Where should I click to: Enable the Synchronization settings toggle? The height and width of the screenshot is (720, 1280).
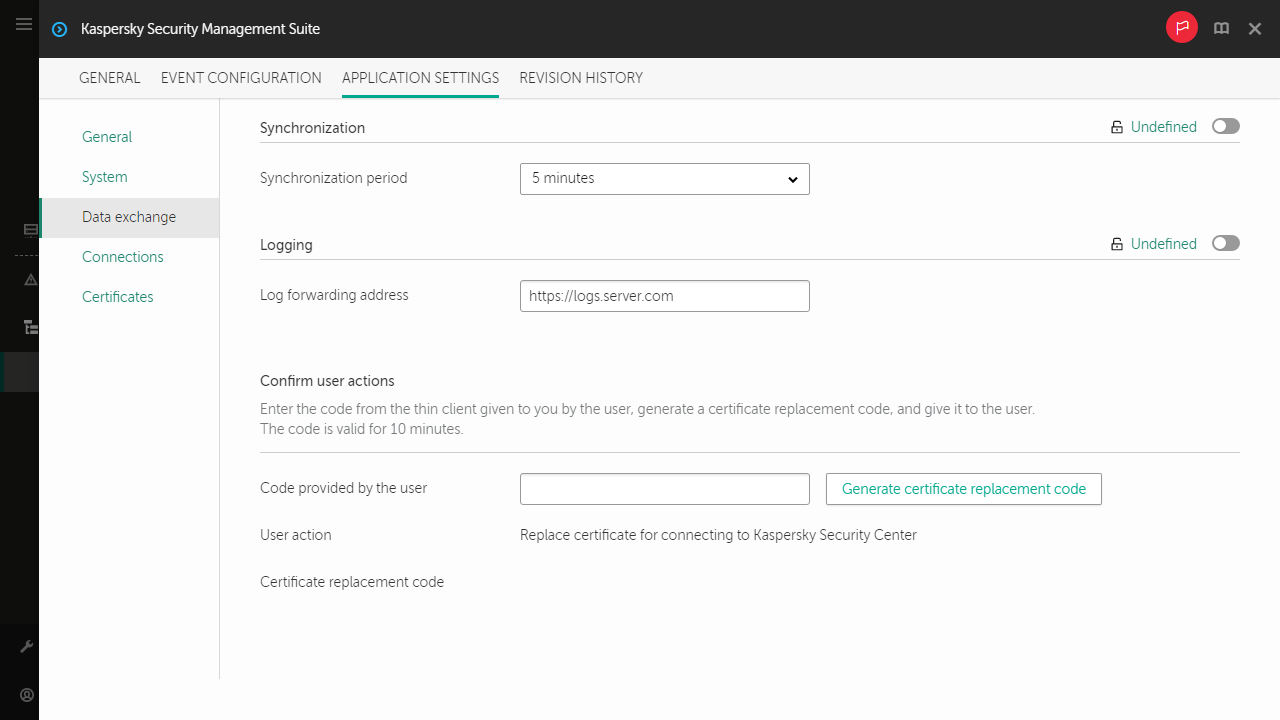(1225, 126)
